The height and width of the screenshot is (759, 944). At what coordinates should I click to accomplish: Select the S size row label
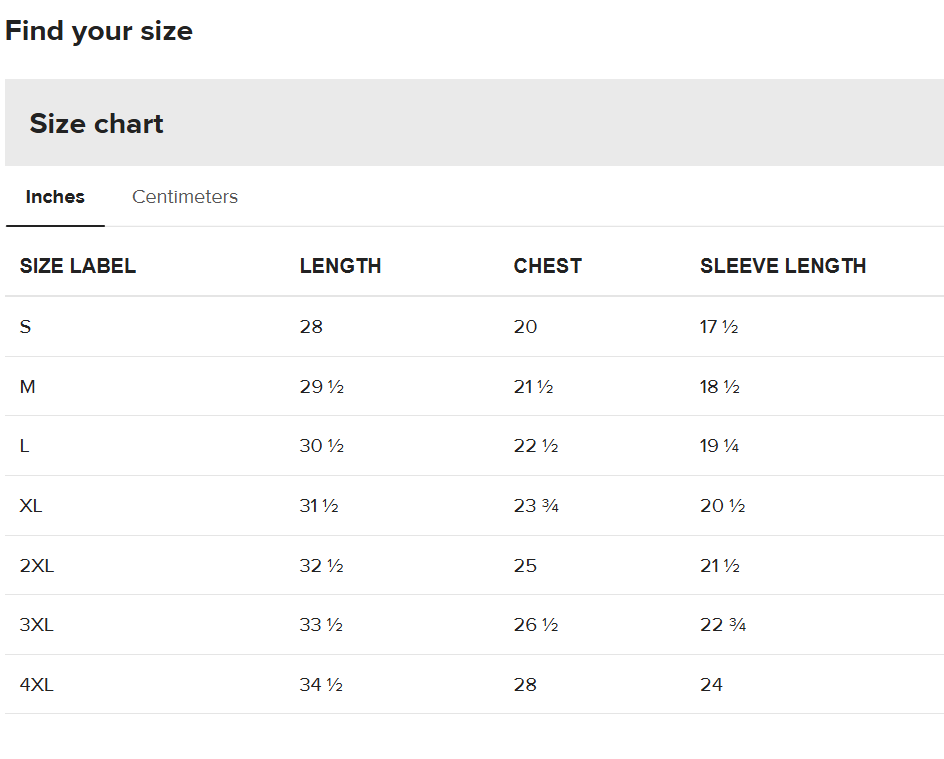(26, 327)
